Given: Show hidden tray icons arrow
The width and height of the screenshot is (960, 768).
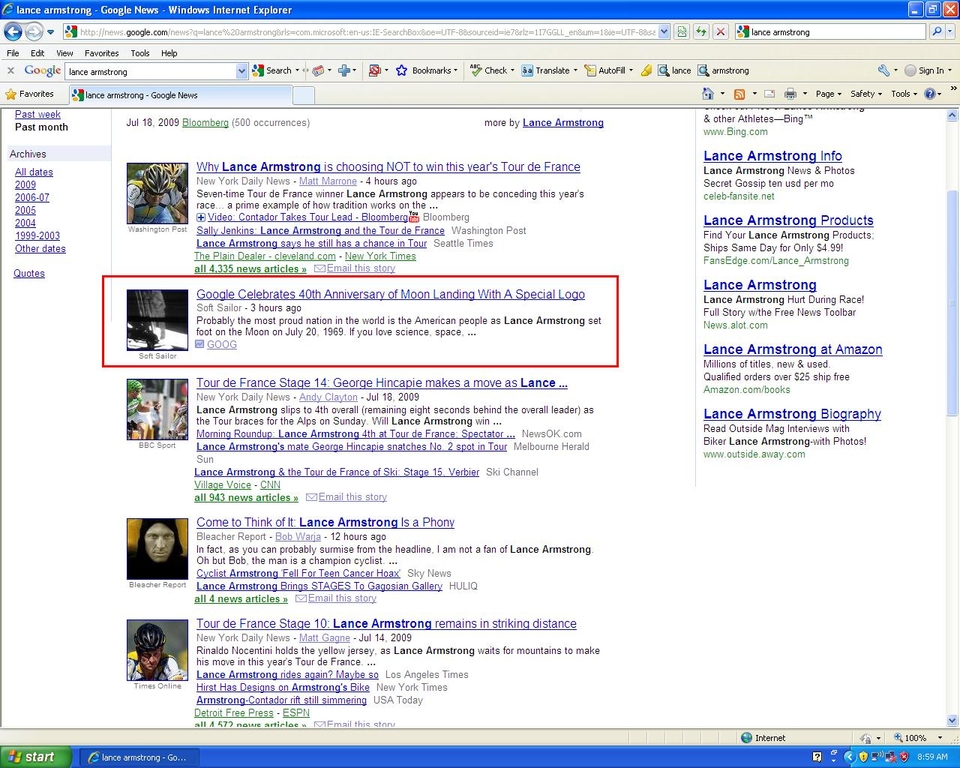Looking at the screenshot, I should [849, 757].
